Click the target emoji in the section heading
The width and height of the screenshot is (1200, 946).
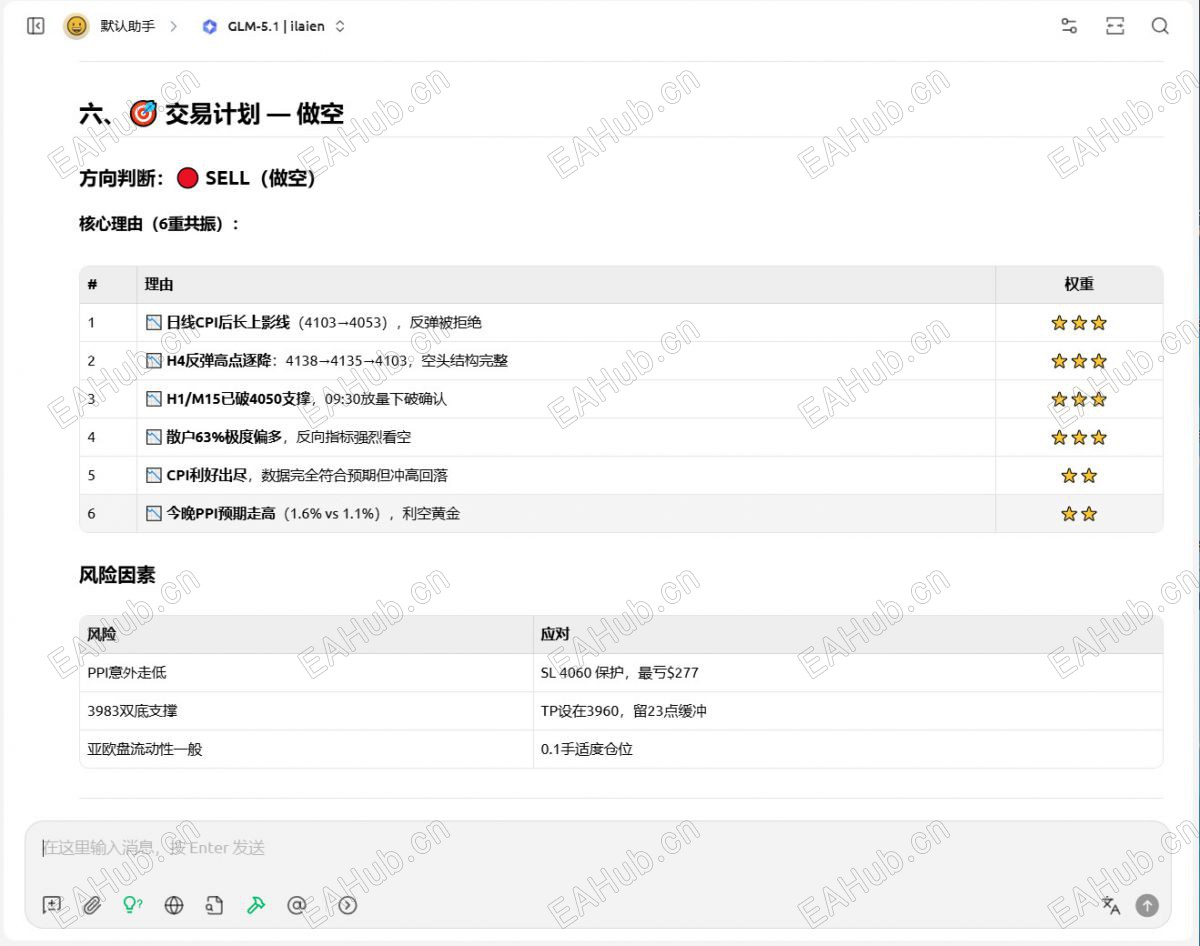(144, 114)
